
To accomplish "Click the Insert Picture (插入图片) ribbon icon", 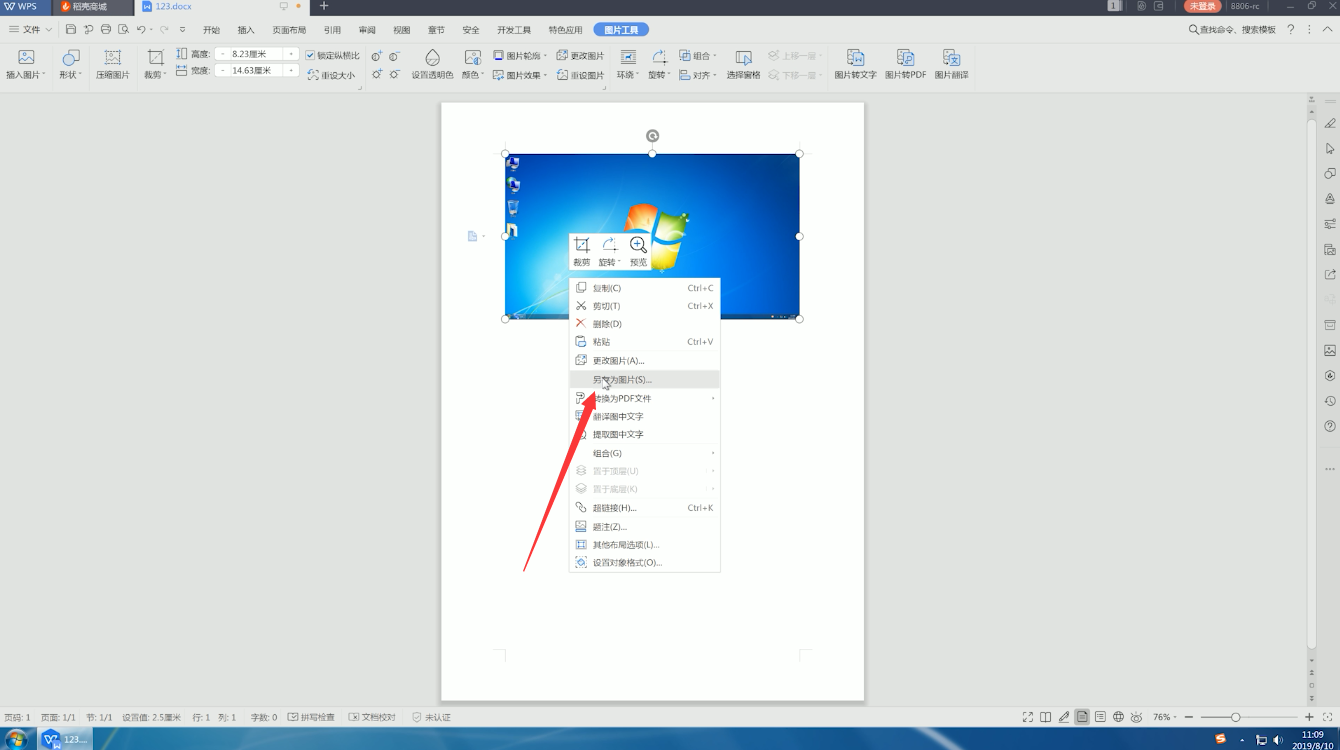I will pyautogui.click(x=26, y=65).
